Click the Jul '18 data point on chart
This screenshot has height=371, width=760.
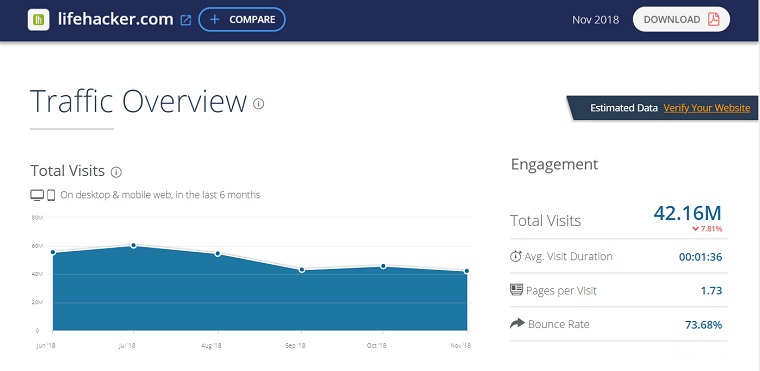click(x=133, y=245)
